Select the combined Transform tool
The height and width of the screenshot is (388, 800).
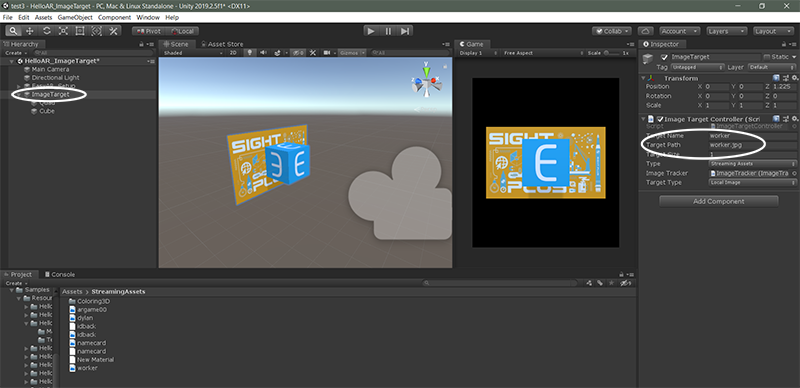pyautogui.click(x=96, y=31)
